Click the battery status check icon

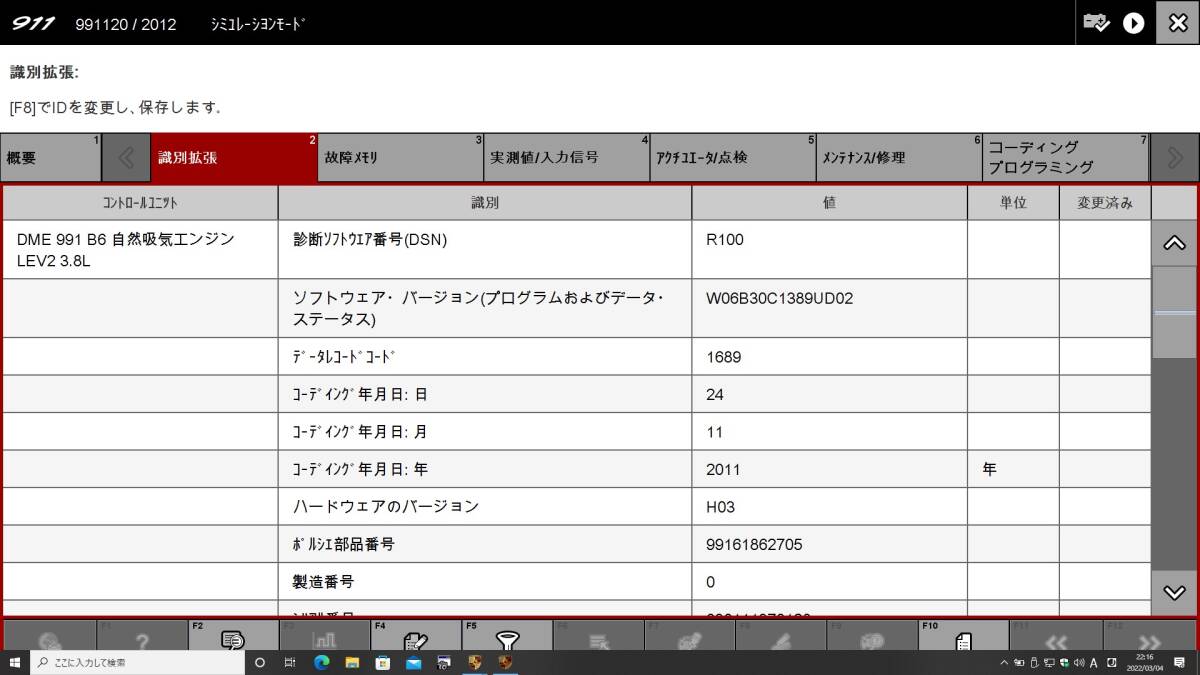point(1097,22)
